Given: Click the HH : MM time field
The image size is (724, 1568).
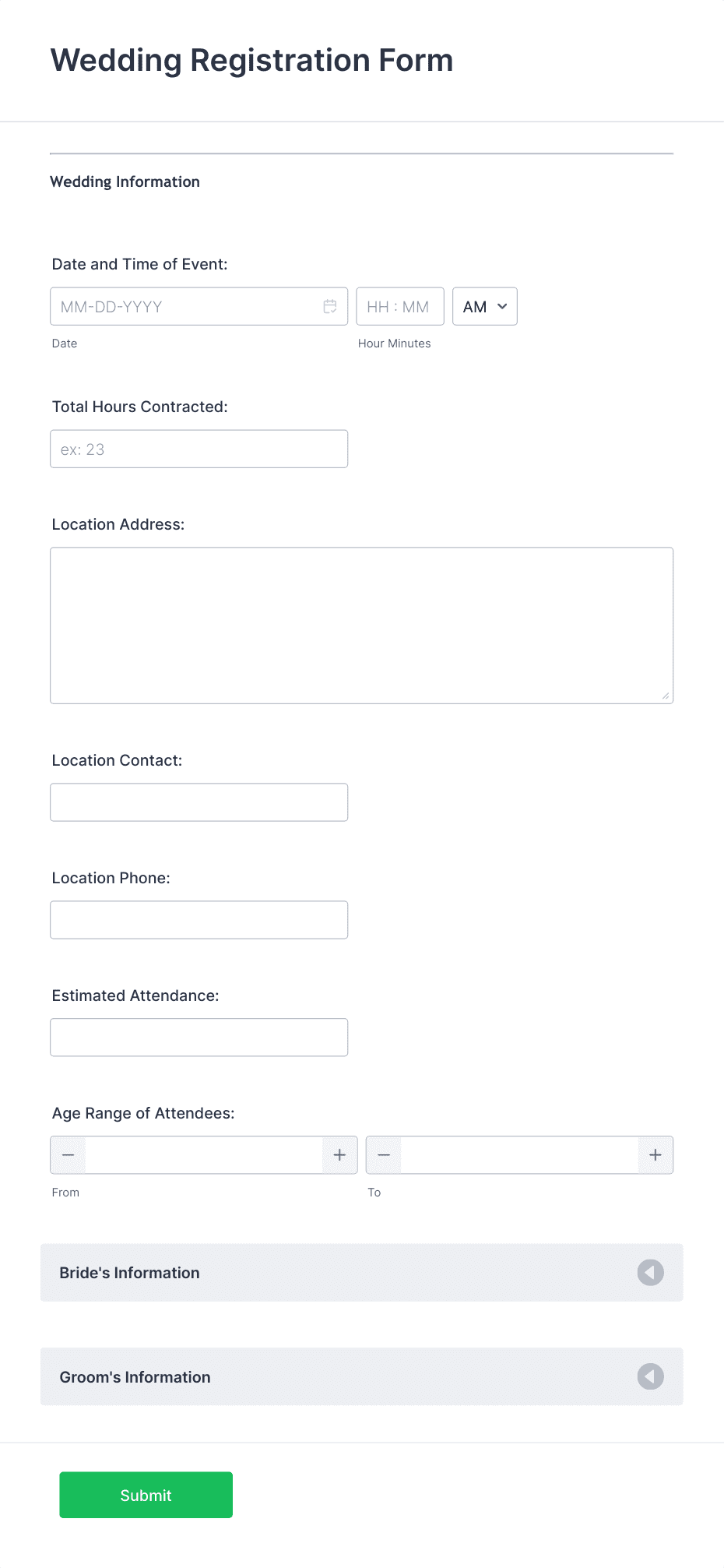Looking at the screenshot, I should (400, 307).
